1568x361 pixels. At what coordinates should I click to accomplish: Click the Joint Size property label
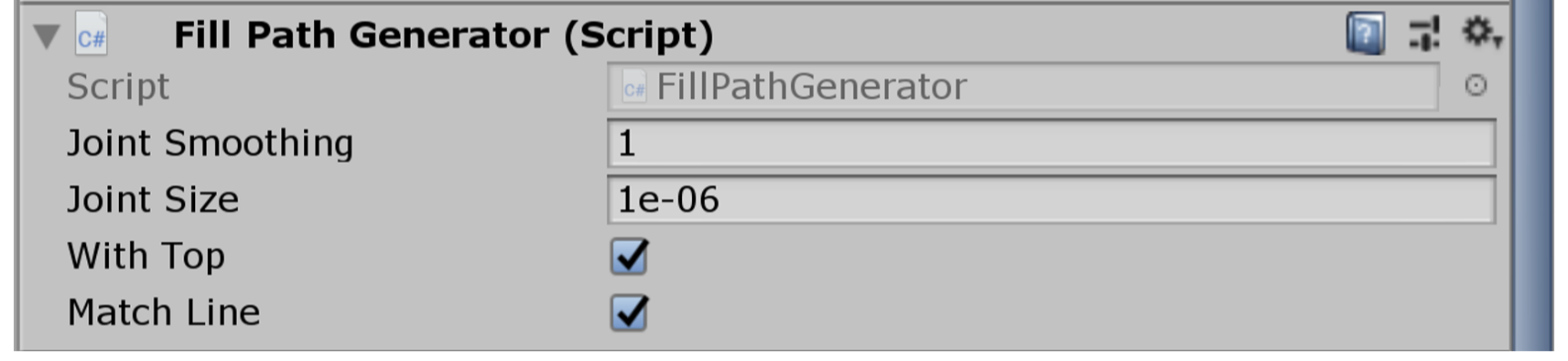click(x=153, y=200)
